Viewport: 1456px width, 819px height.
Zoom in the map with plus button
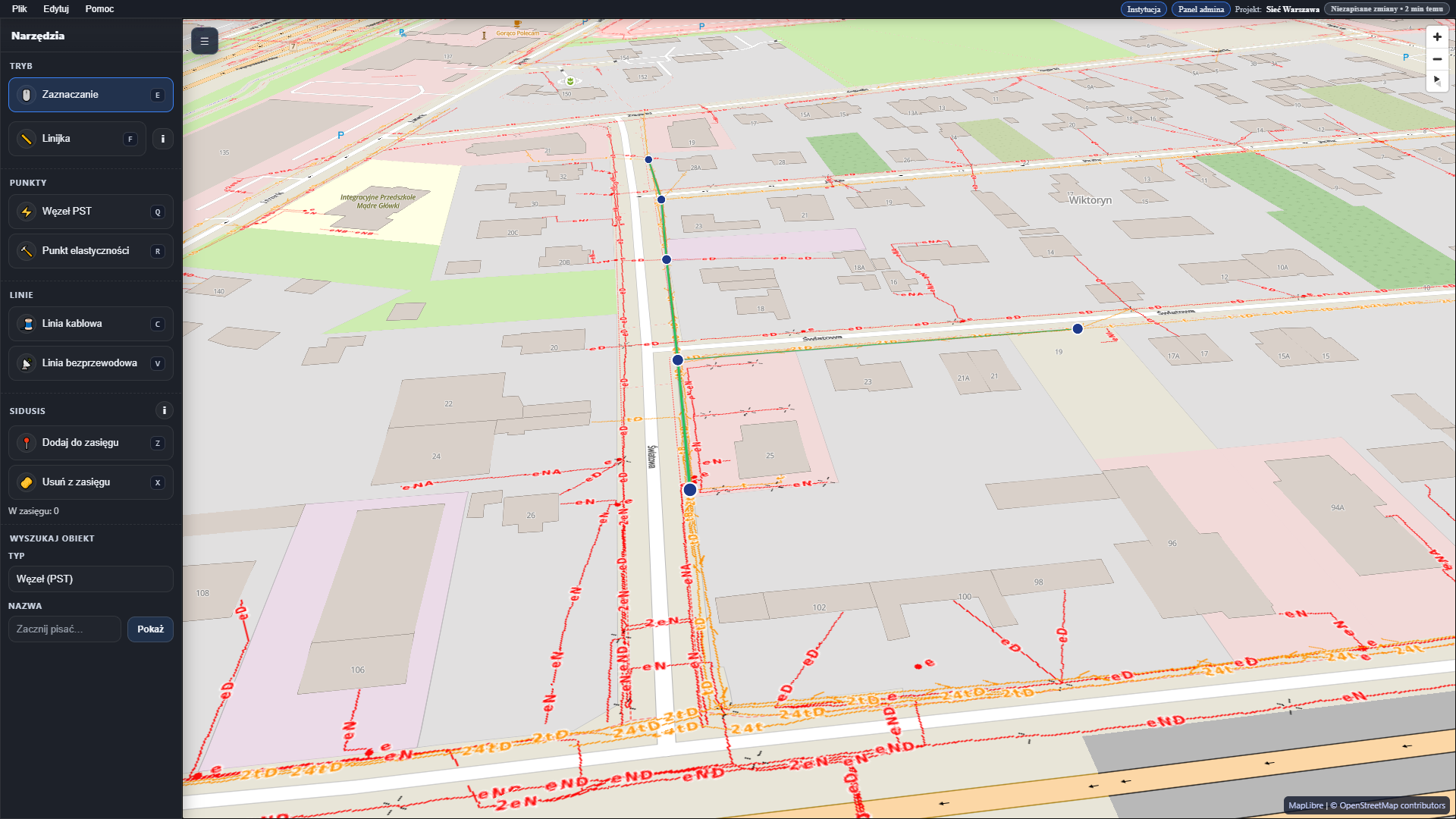tap(1436, 36)
